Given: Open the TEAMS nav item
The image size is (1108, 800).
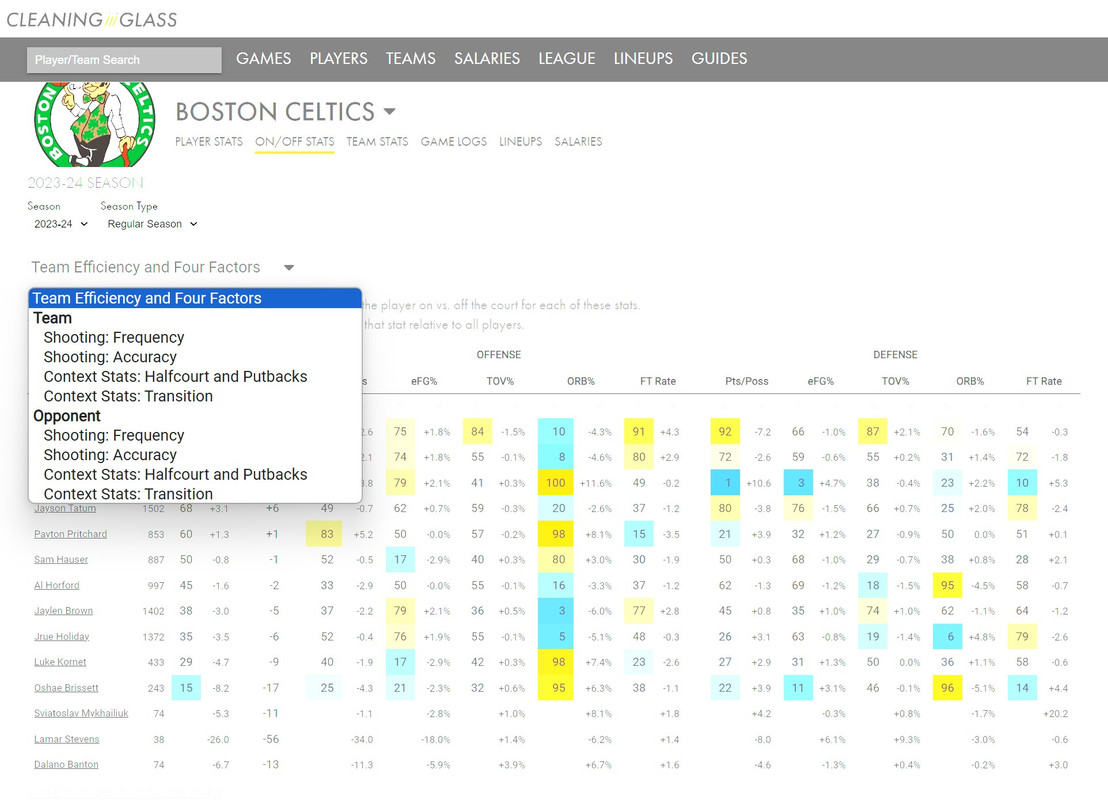Looking at the screenshot, I should click(x=411, y=59).
